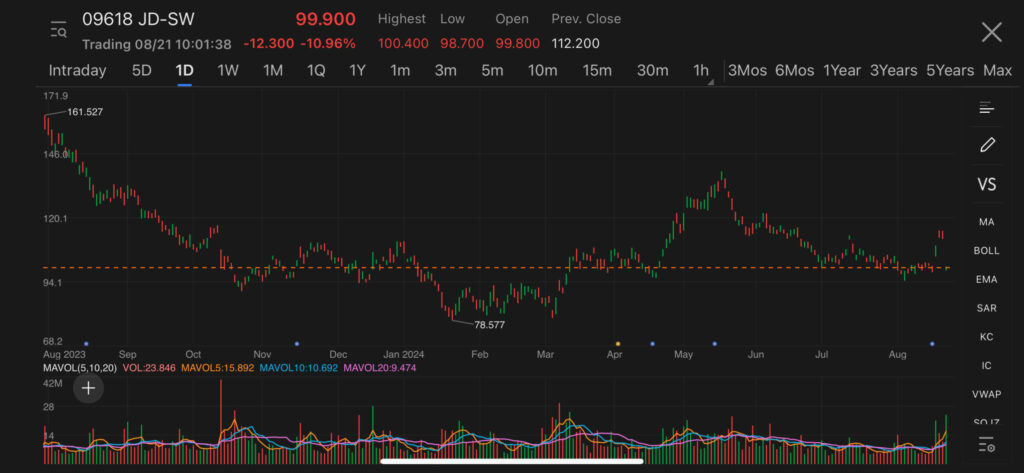Switch to the Intraday tab
Viewport: 1024px width, 473px height.
pos(77,71)
